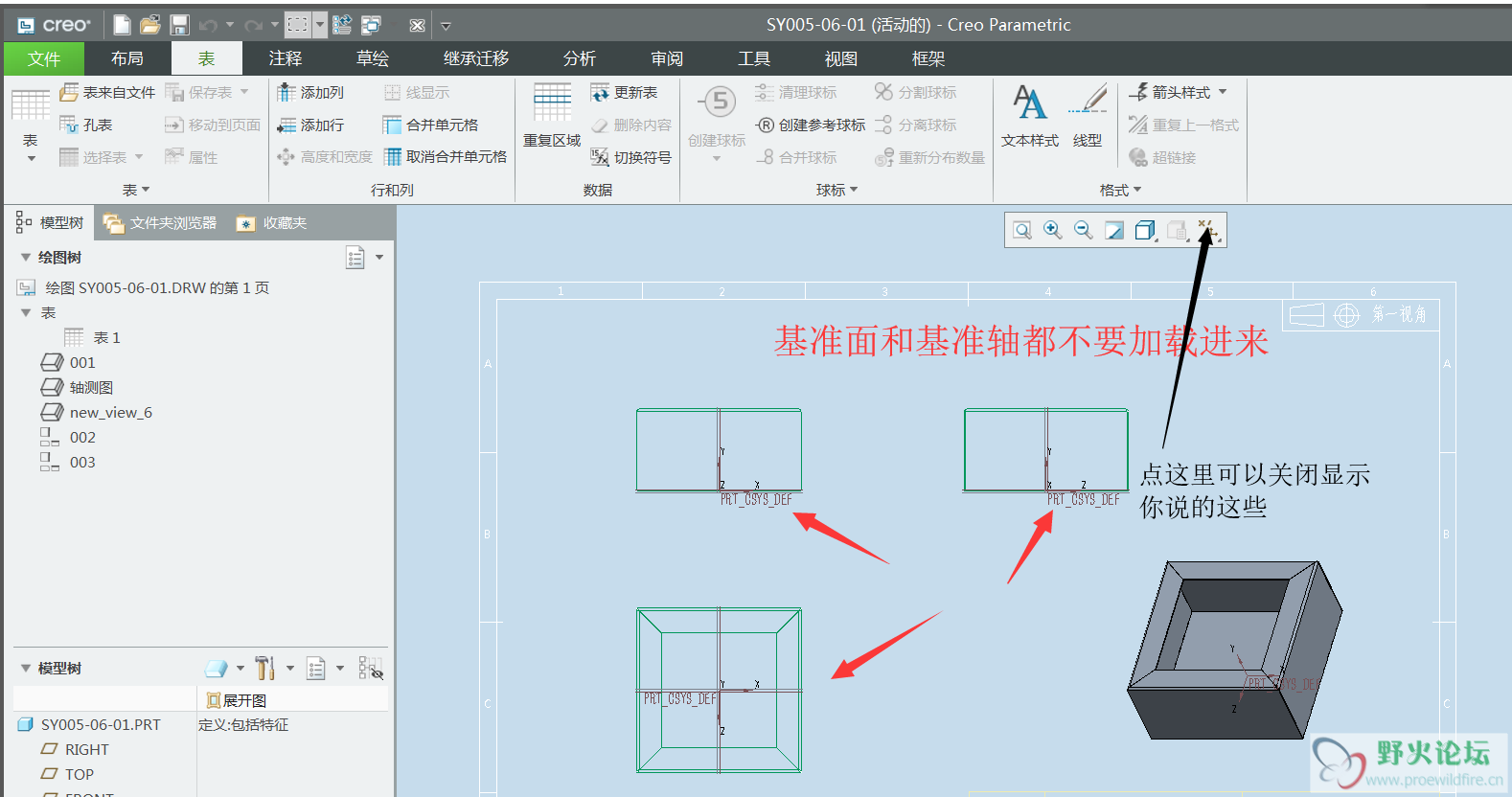Switch to the 注释 ribbon tab
1512x797 pixels.
286,58
